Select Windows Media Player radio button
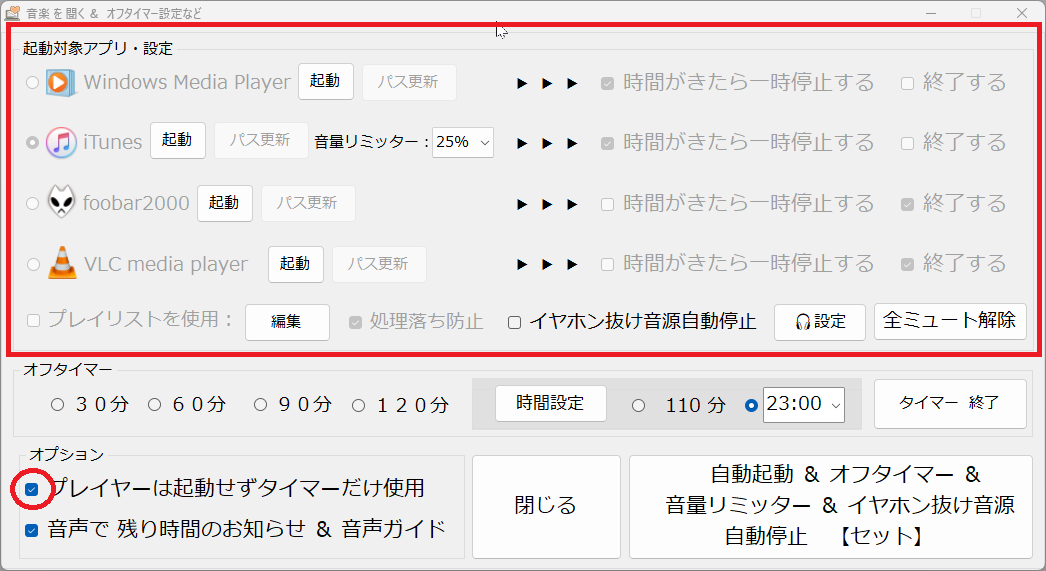This screenshot has height=571, width=1046. pos(32,83)
